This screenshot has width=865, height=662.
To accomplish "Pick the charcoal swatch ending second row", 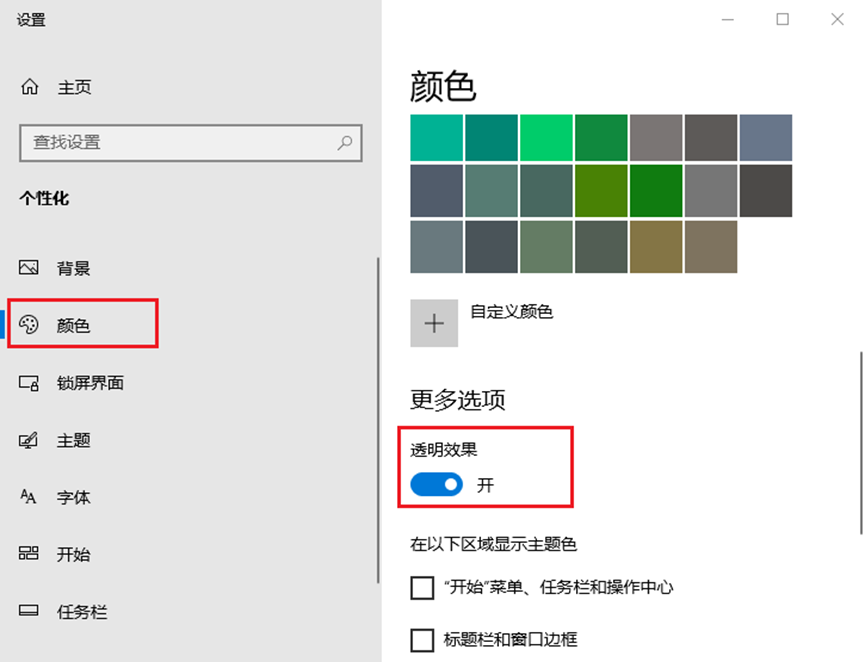I will (x=766, y=191).
